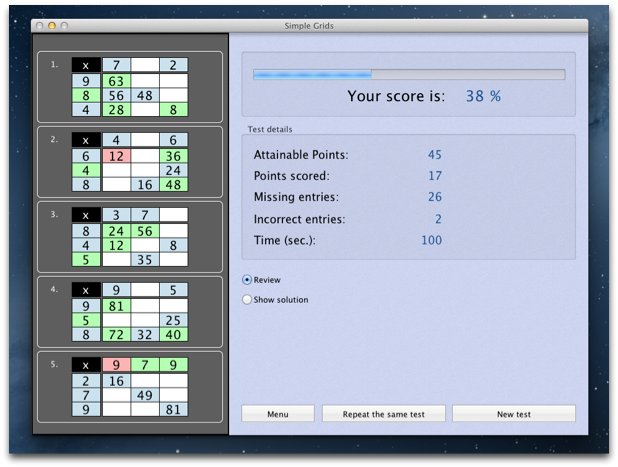
Task: Click the red header cell 9 in grid 5
Action: coord(115,365)
